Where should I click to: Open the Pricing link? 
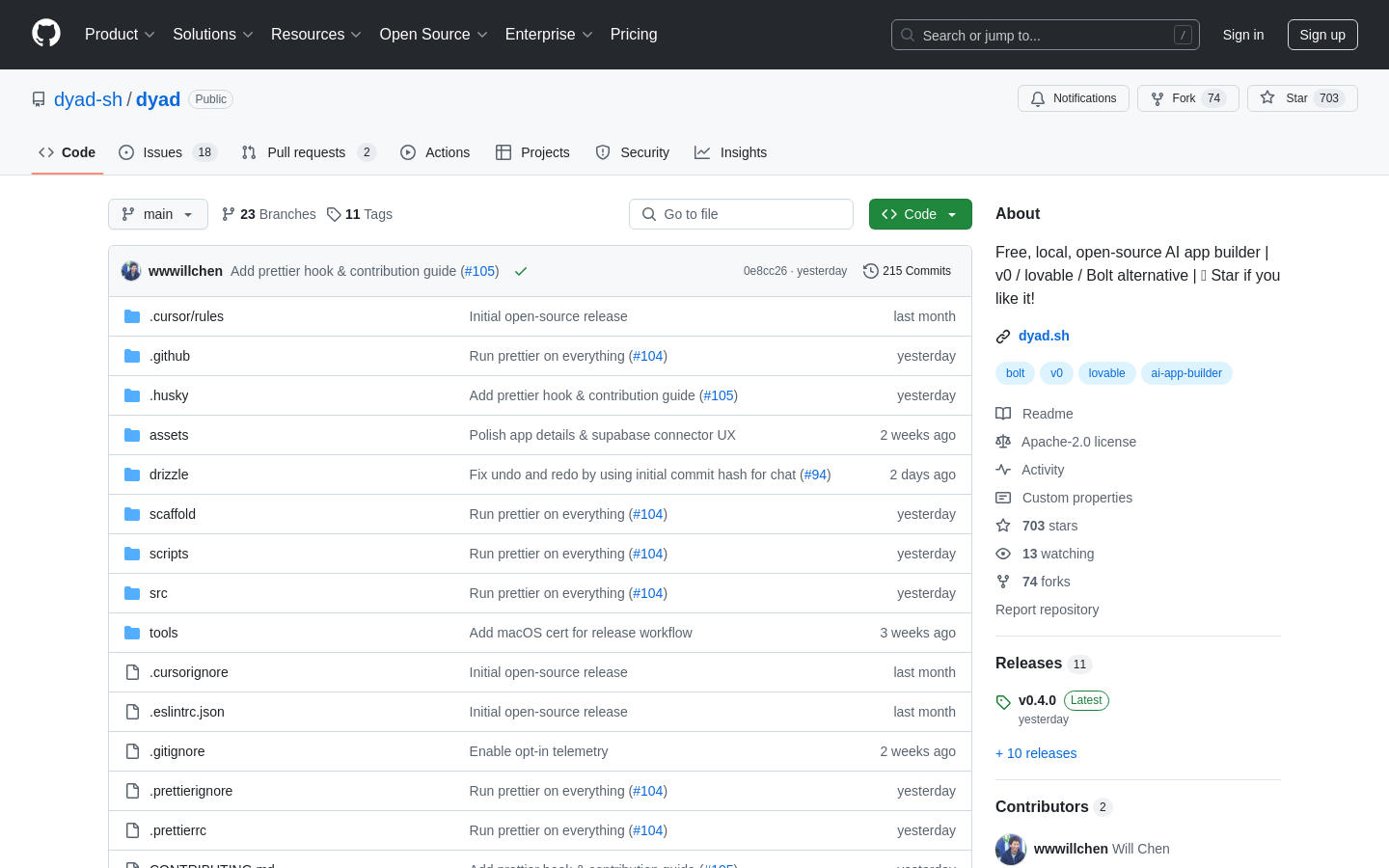click(634, 35)
